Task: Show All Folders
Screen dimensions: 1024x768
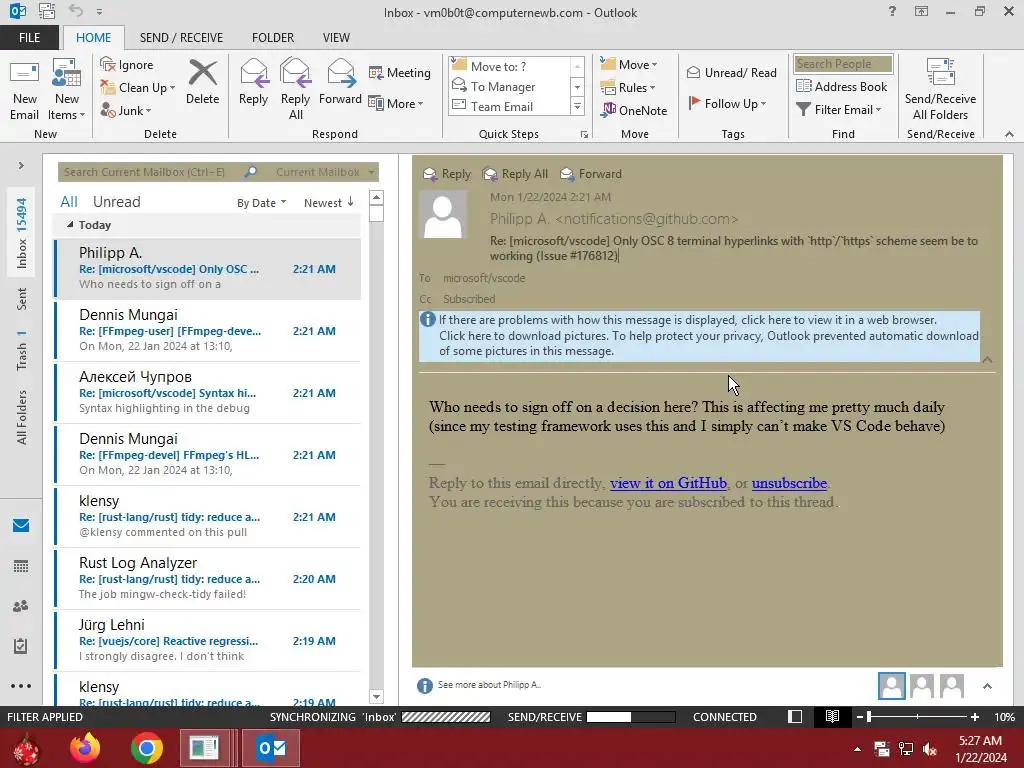Action: coord(22,418)
